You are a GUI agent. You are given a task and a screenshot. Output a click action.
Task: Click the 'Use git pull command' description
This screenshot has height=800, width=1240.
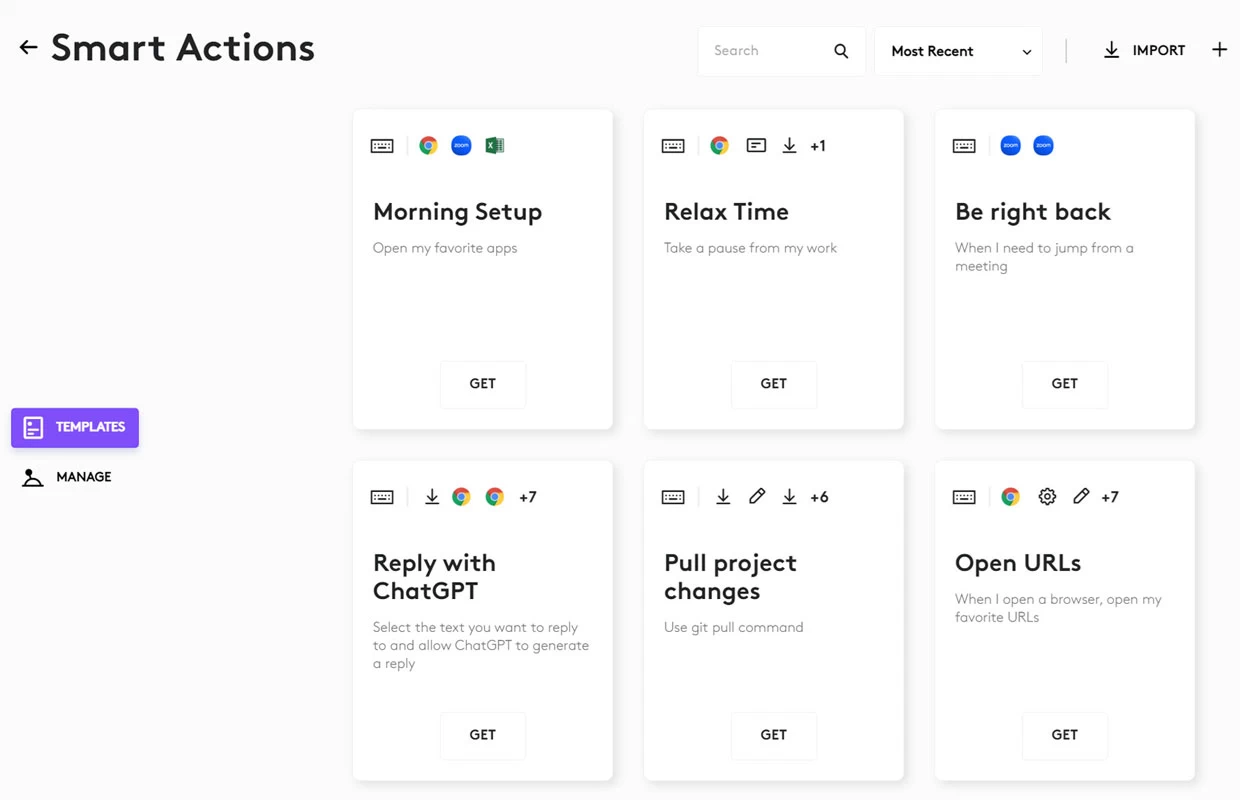(x=733, y=628)
